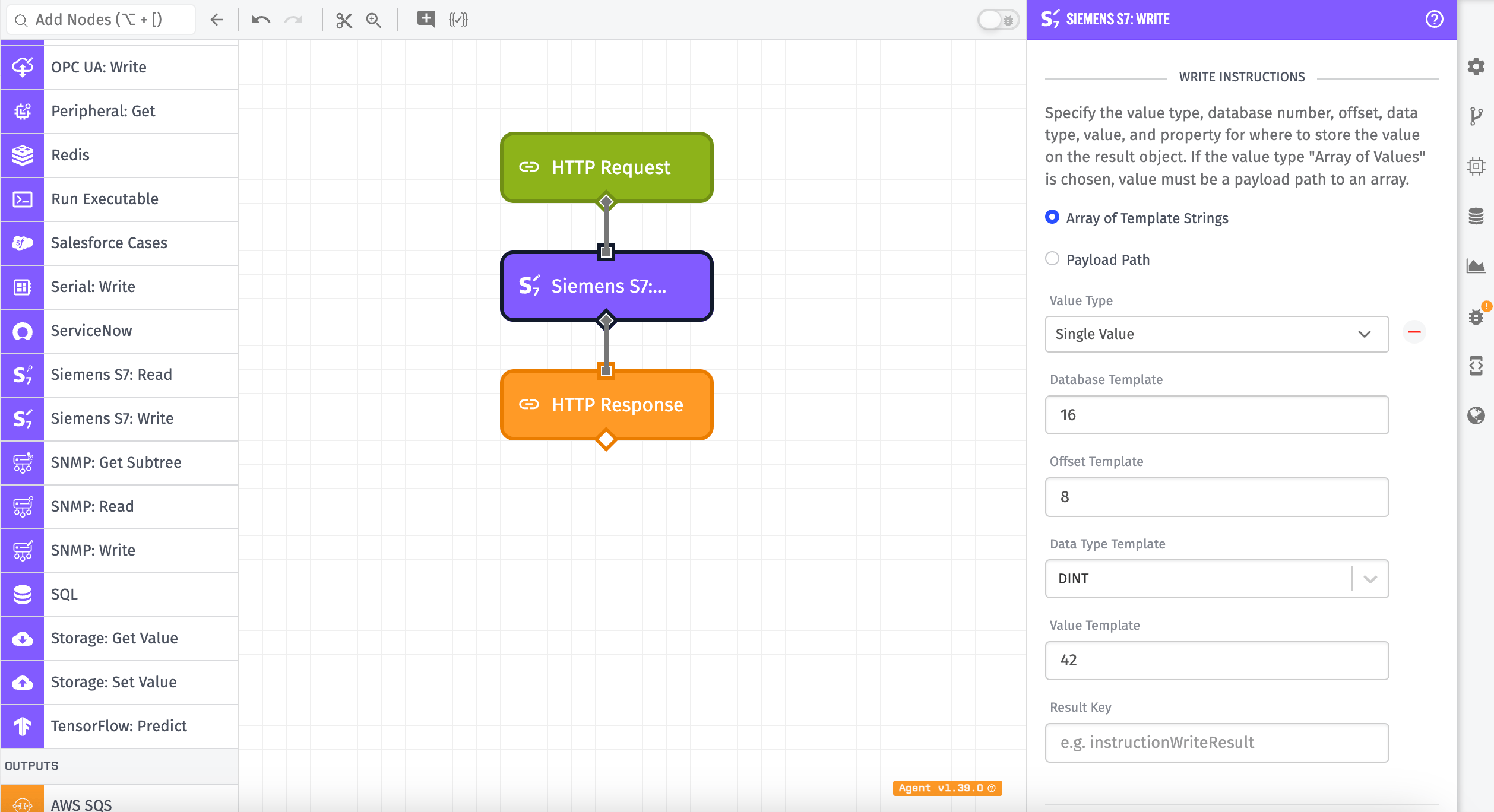Screen dimensions: 1494x812
Task: Click the Redis node icon
Action: [x=23, y=155]
